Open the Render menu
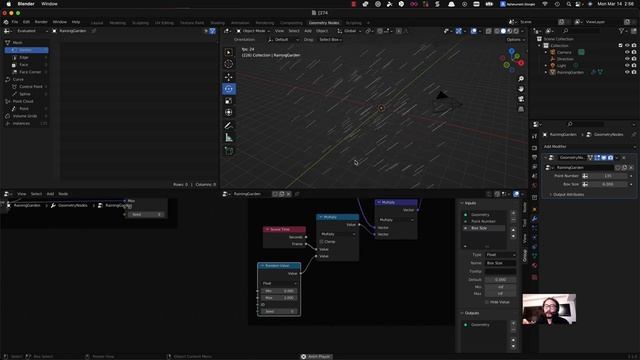This screenshot has height=360, width=640. [41, 22]
